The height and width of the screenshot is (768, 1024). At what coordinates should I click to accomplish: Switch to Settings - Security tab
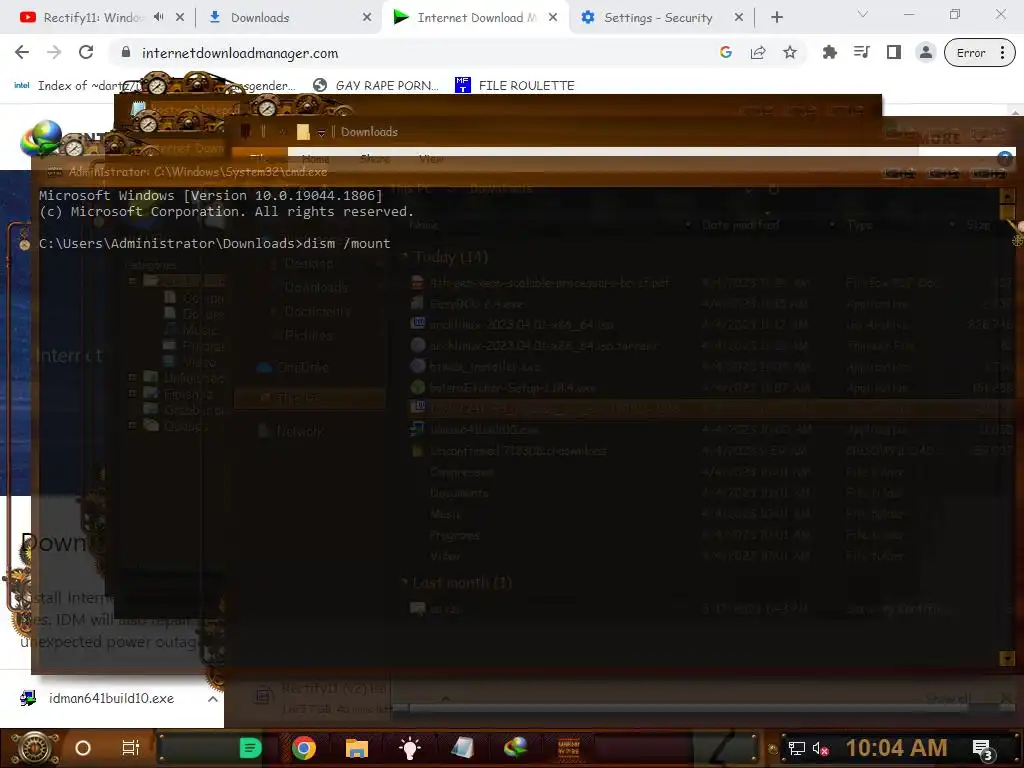point(658,18)
